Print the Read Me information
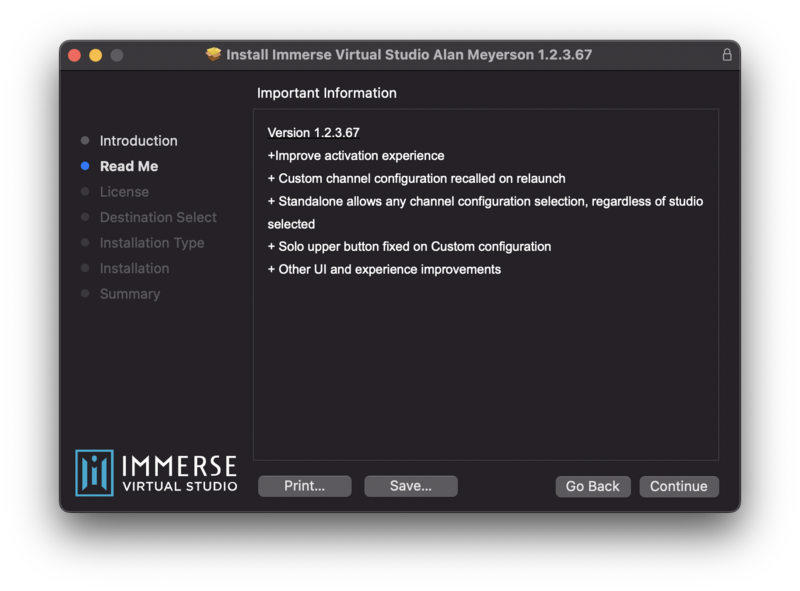The height and width of the screenshot is (591, 800). pyautogui.click(x=305, y=486)
